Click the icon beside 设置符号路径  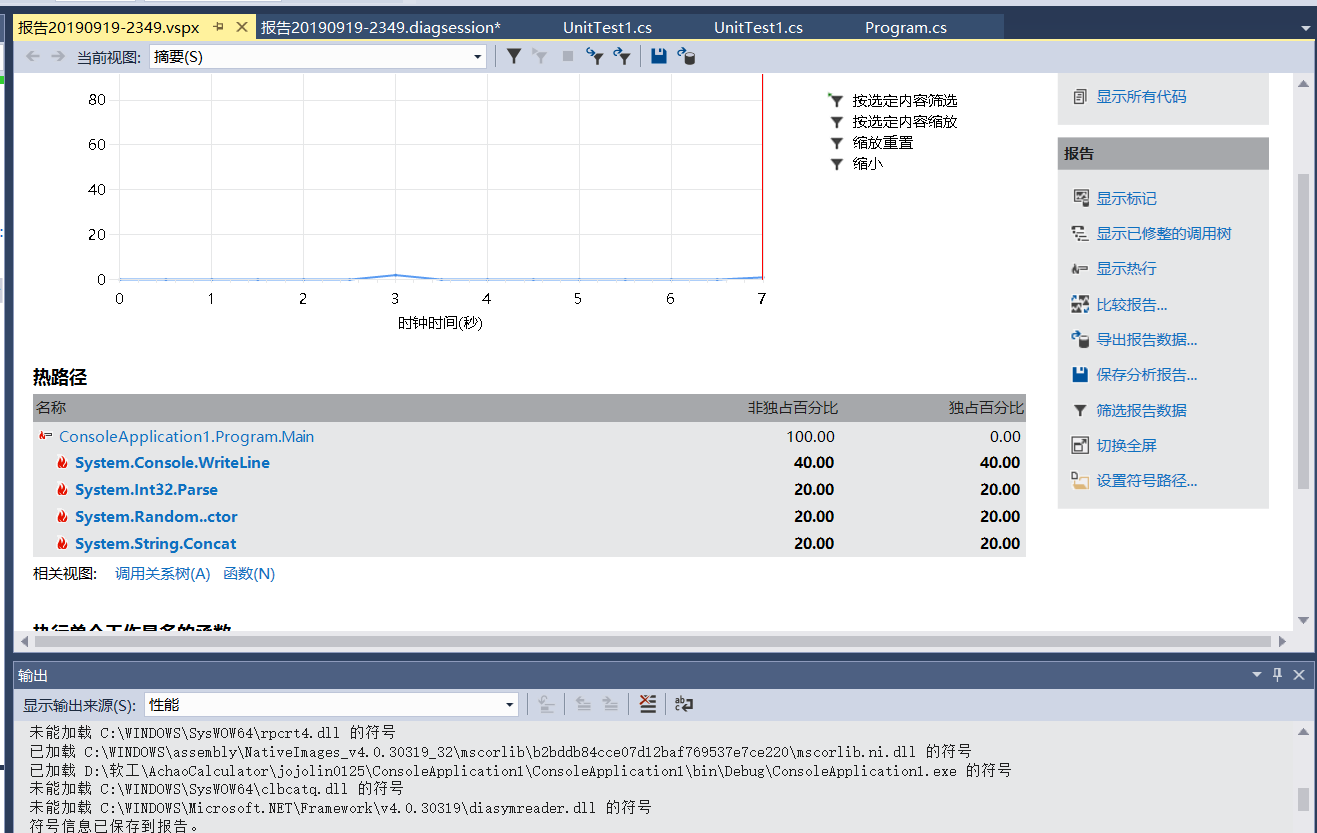click(1080, 481)
